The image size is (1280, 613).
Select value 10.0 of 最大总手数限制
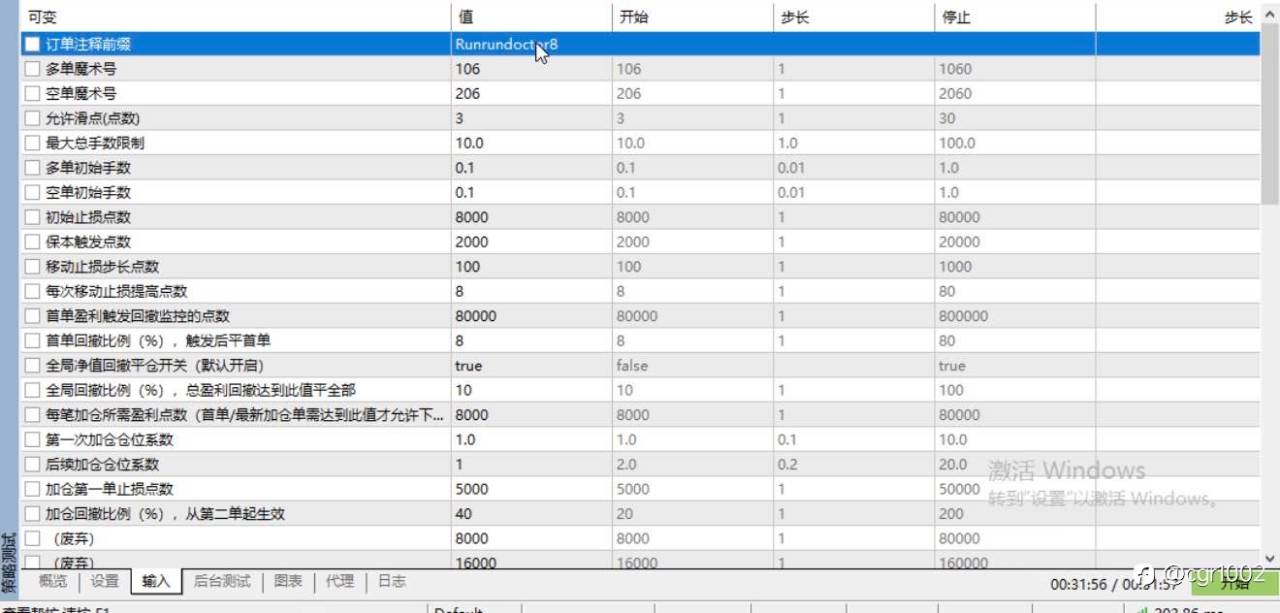coord(469,143)
